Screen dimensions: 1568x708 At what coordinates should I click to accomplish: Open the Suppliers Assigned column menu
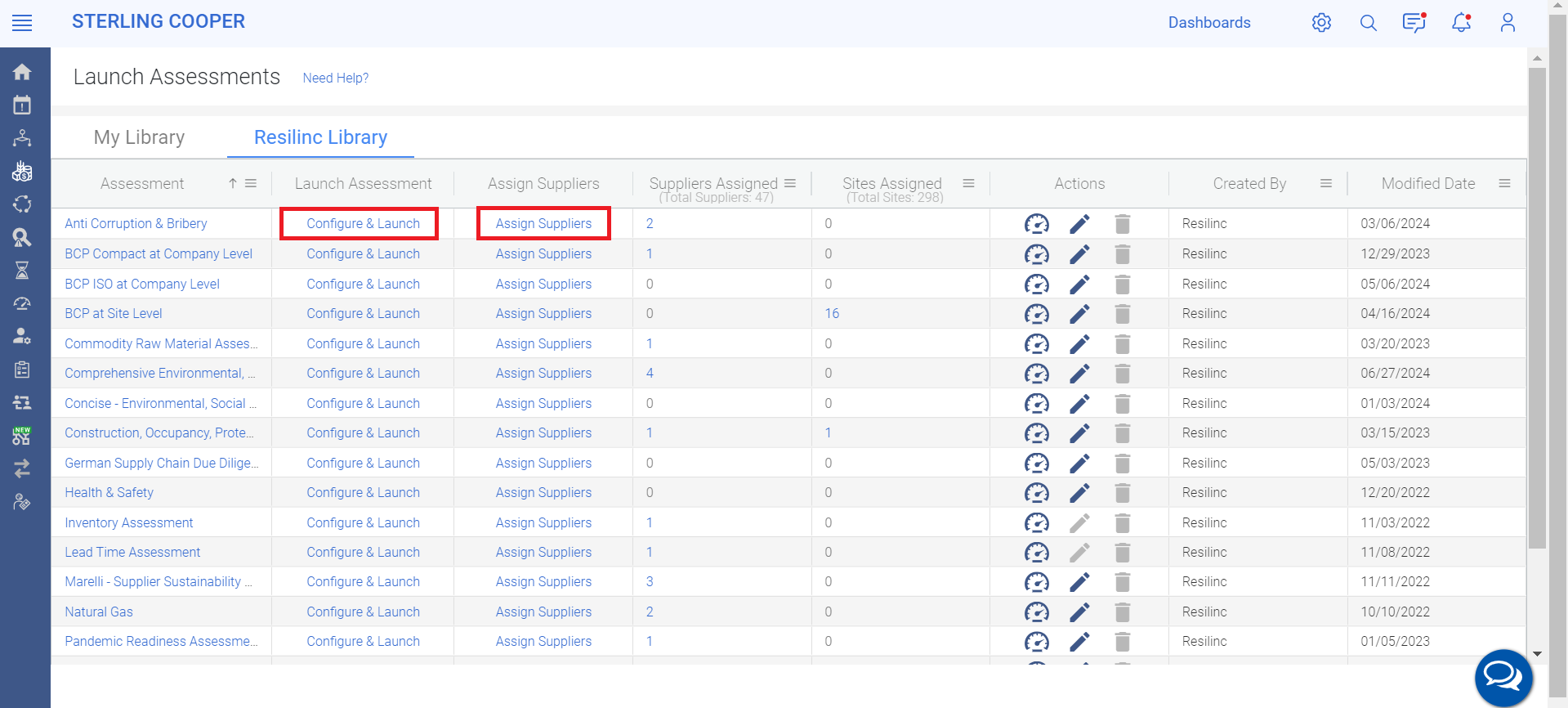790,183
